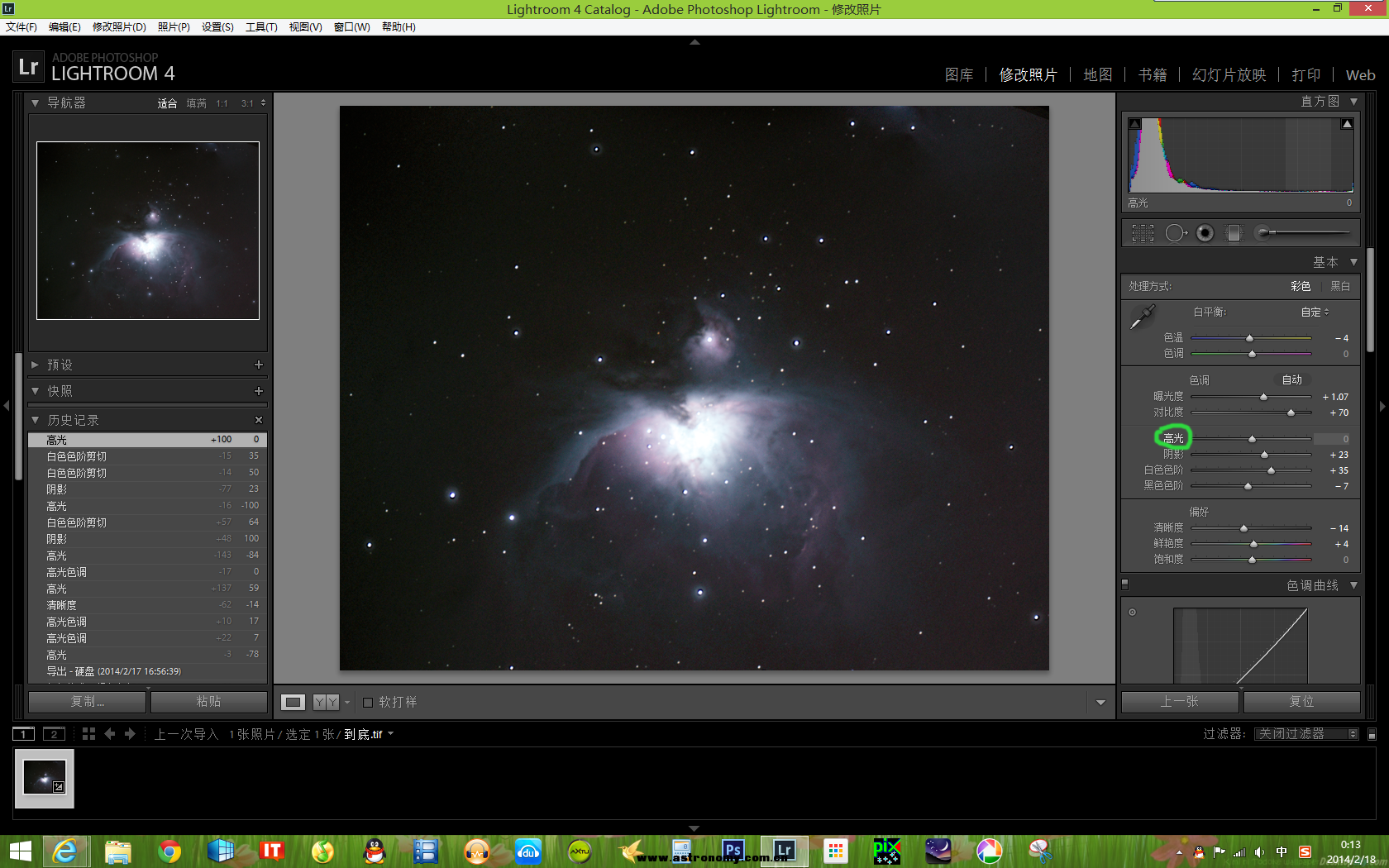Screen dimensions: 1389x868
Task: Click the Copy (复制...) button
Action: 88,702
